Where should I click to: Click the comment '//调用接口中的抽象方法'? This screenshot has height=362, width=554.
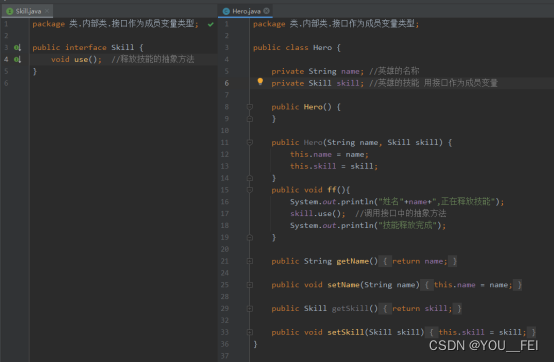(x=401, y=214)
